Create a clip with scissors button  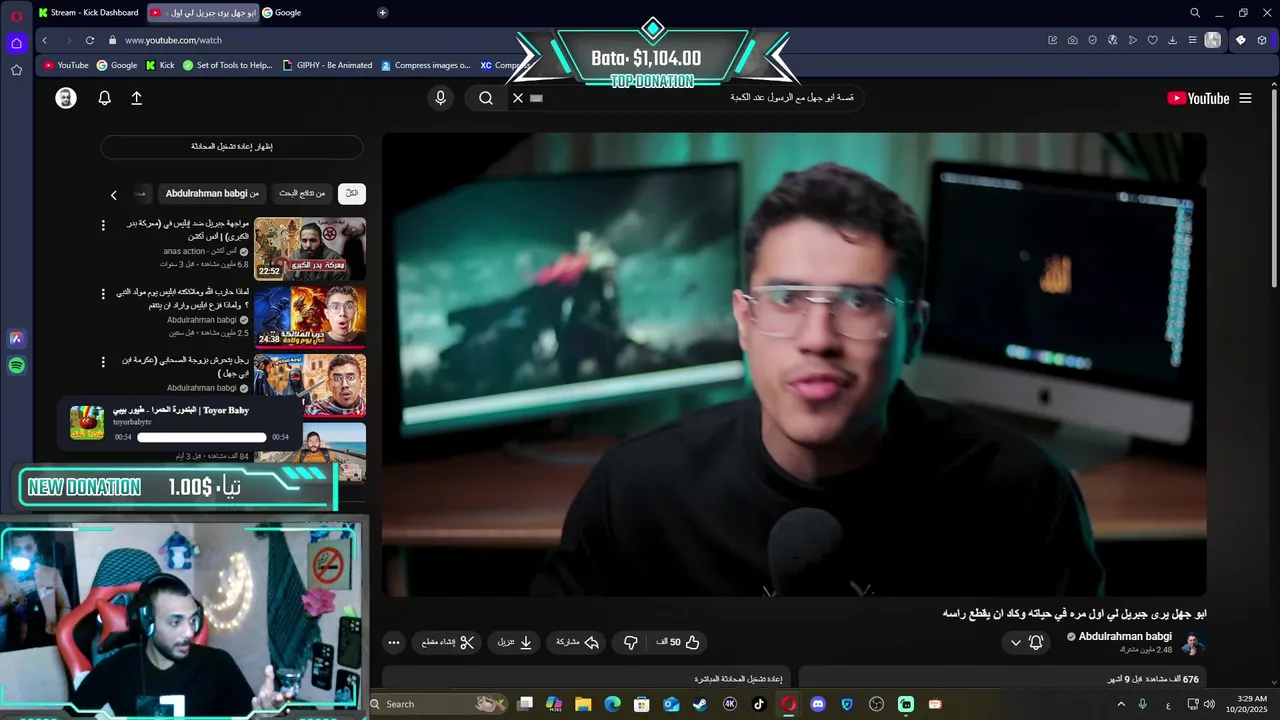(448, 642)
